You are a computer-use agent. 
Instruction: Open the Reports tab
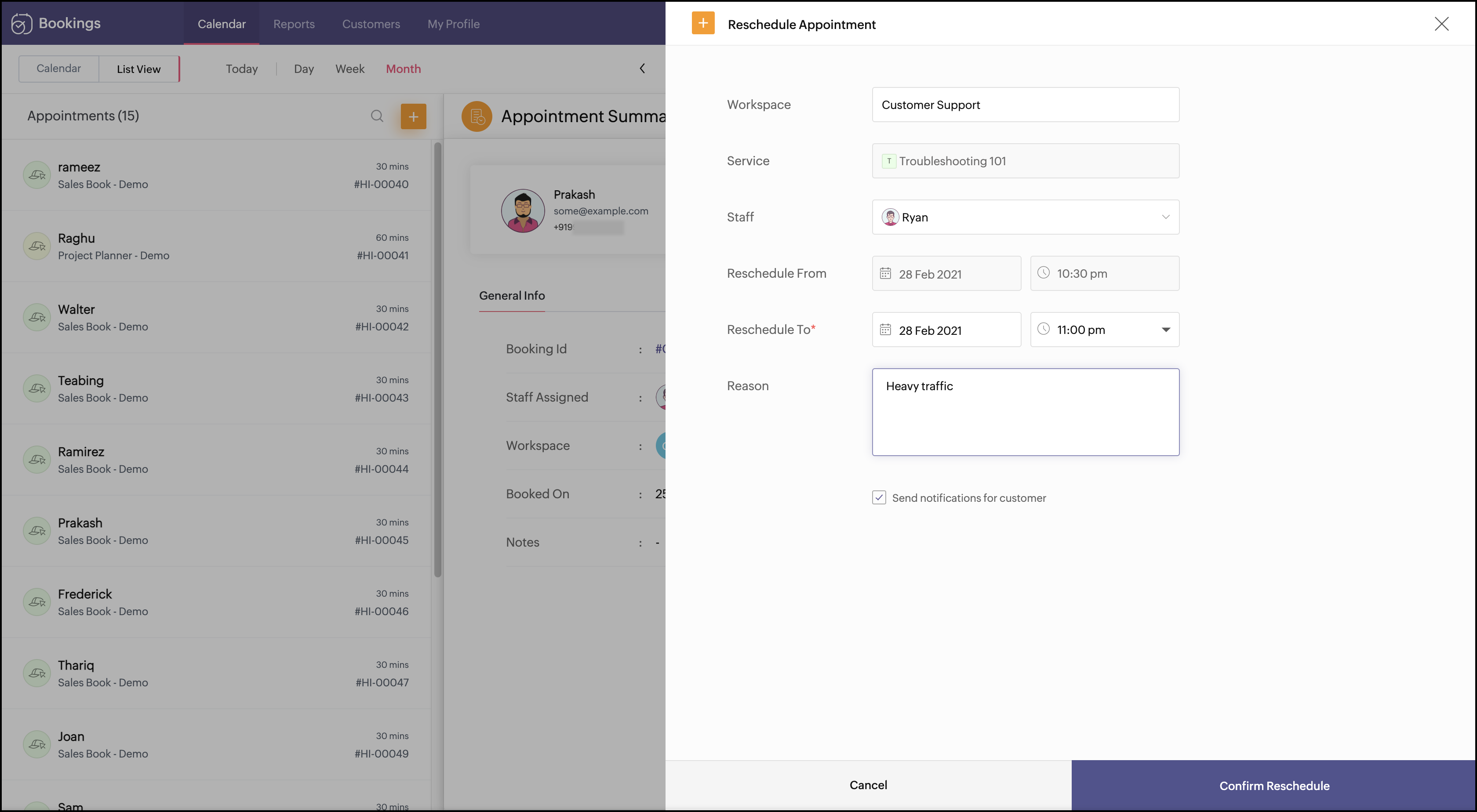point(294,24)
